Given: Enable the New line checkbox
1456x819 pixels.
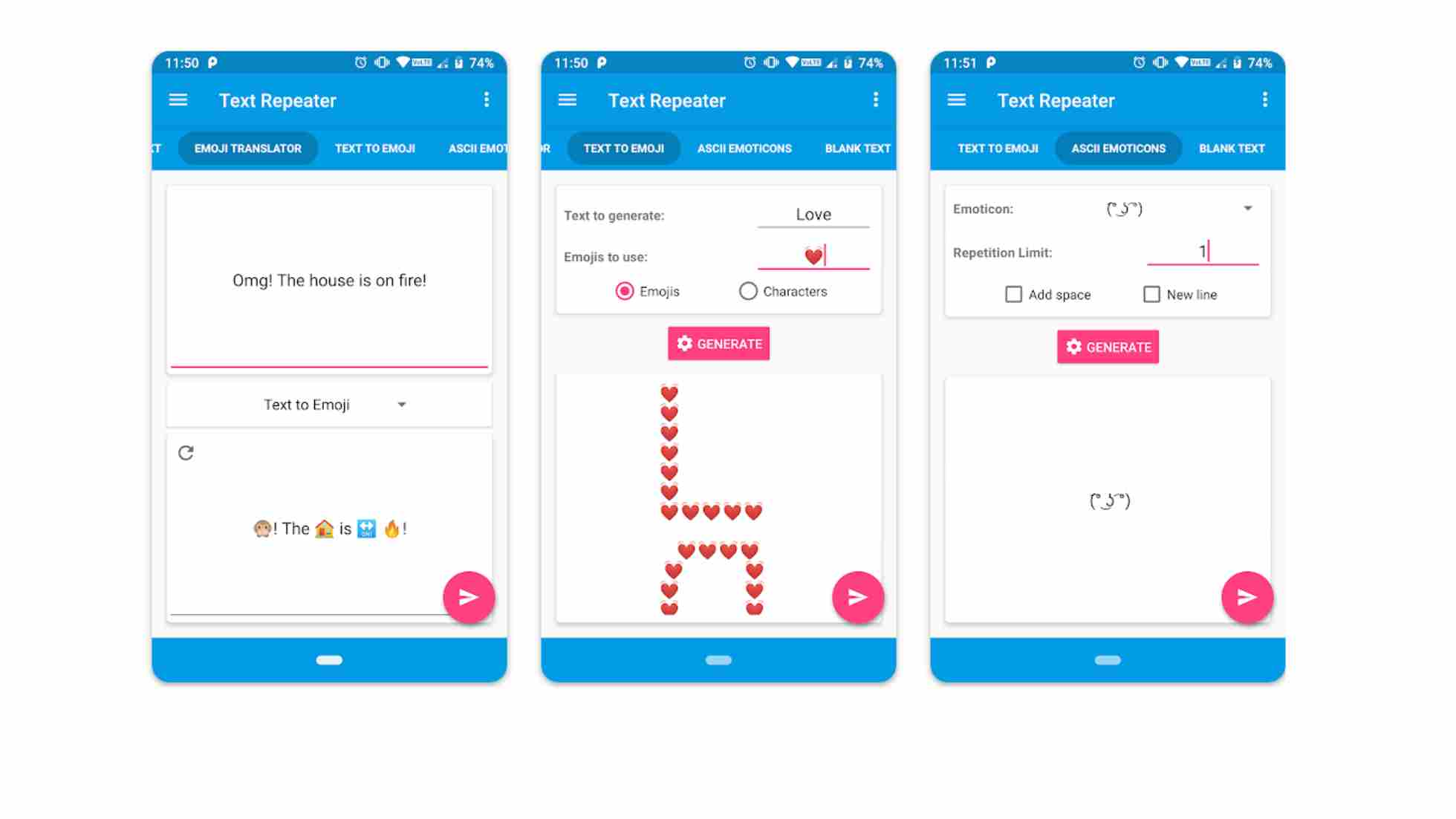Looking at the screenshot, I should click(1151, 294).
